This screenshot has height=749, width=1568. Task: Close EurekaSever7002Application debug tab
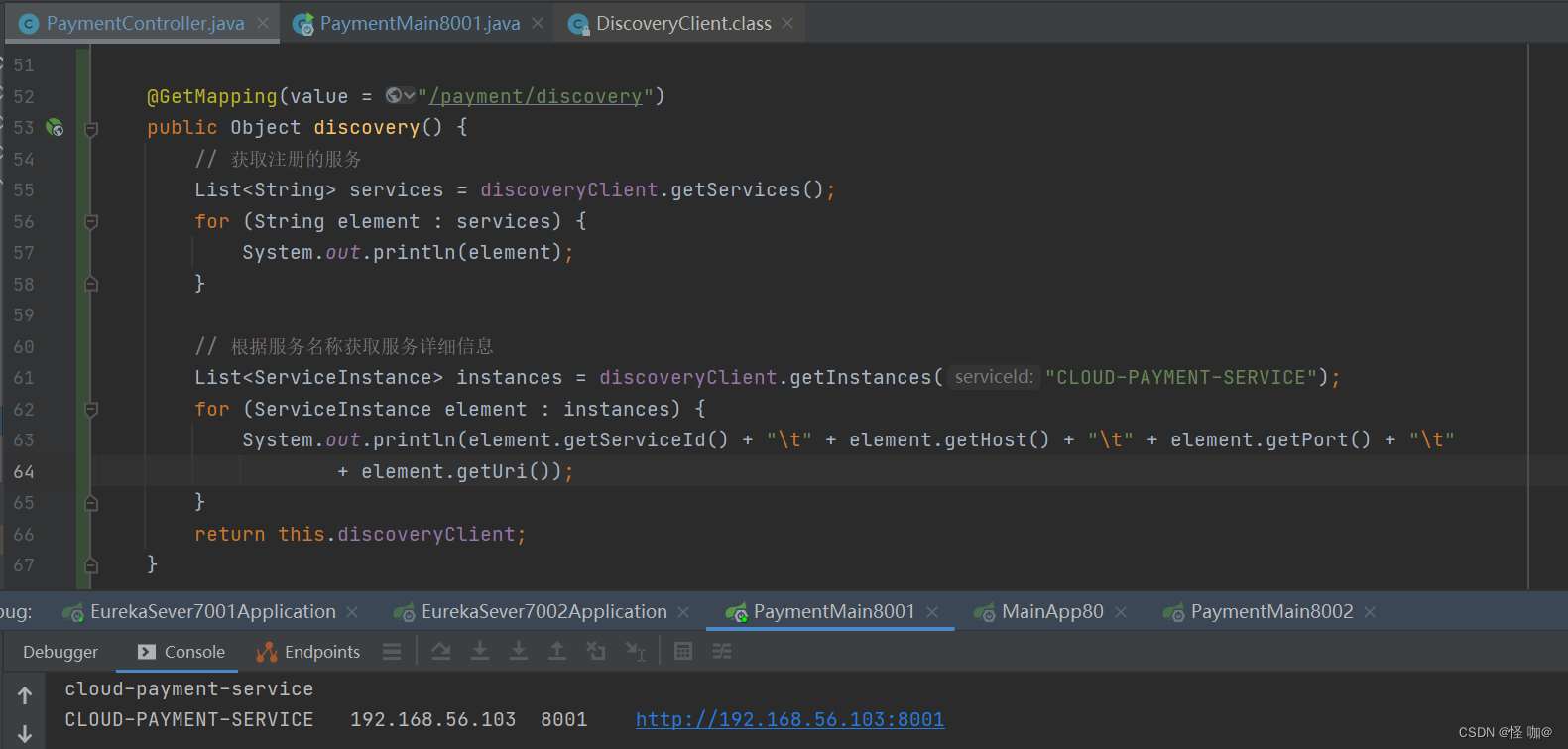pos(683,612)
